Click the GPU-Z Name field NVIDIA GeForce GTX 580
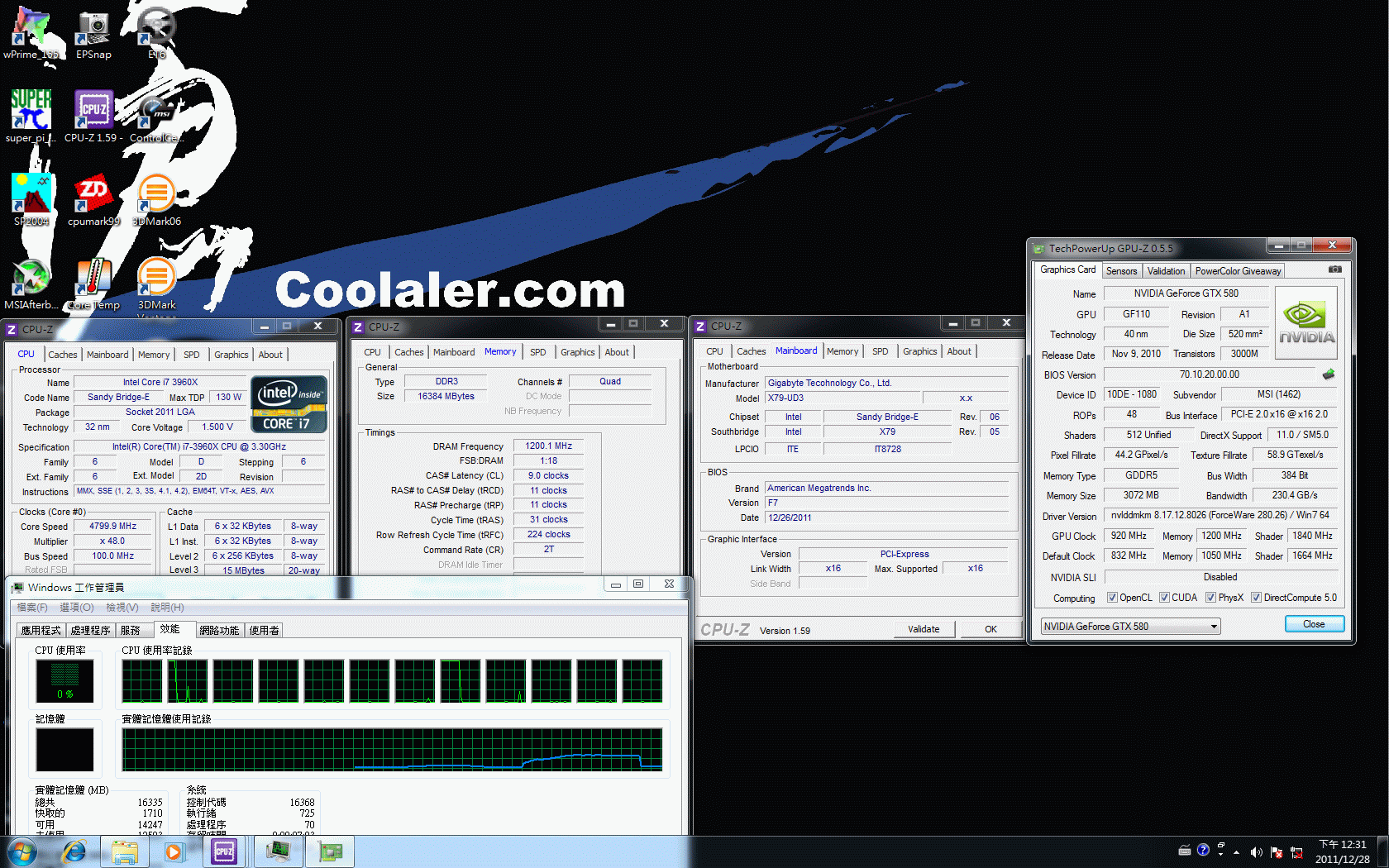This screenshot has height=868, width=1389. [x=1186, y=293]
